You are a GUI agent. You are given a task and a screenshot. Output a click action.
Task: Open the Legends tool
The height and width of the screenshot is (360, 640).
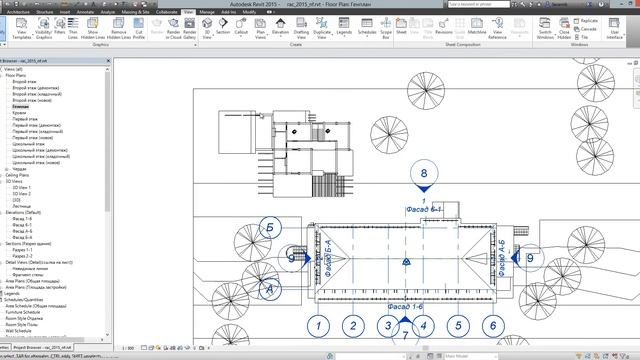tap(344, 27)
